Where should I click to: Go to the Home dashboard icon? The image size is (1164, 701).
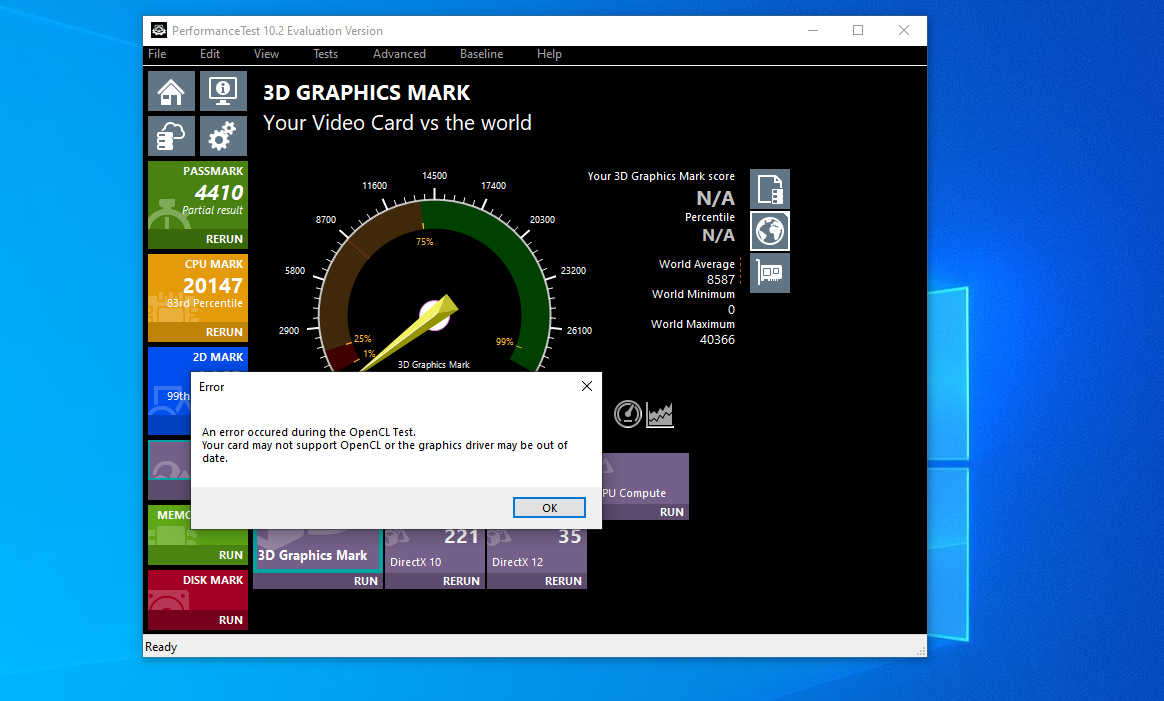pos(171,91)
